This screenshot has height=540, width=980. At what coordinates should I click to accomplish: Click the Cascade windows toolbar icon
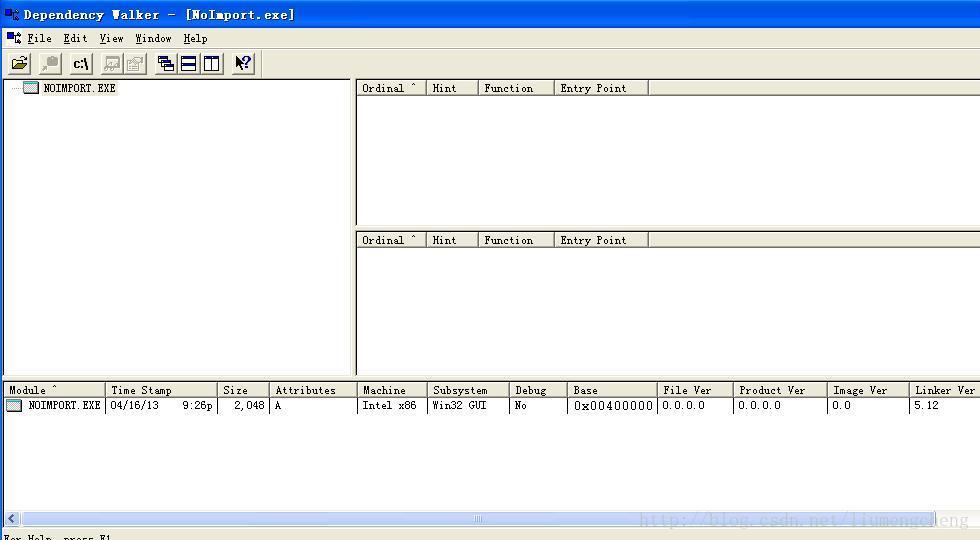point(166,63)
